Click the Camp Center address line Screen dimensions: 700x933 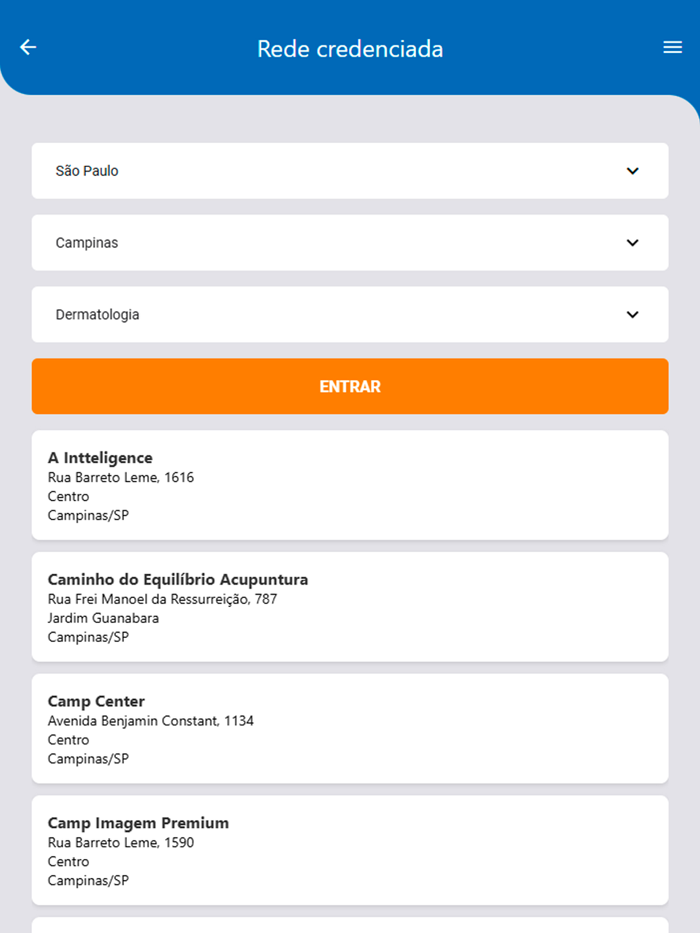(x=151, y=720)
